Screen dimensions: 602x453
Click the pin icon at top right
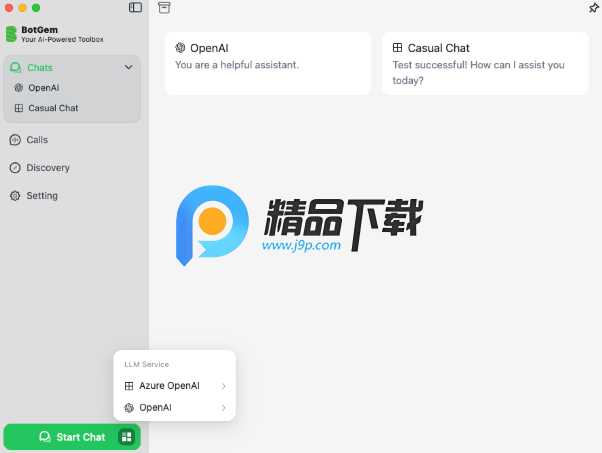(x=594, y=8)
